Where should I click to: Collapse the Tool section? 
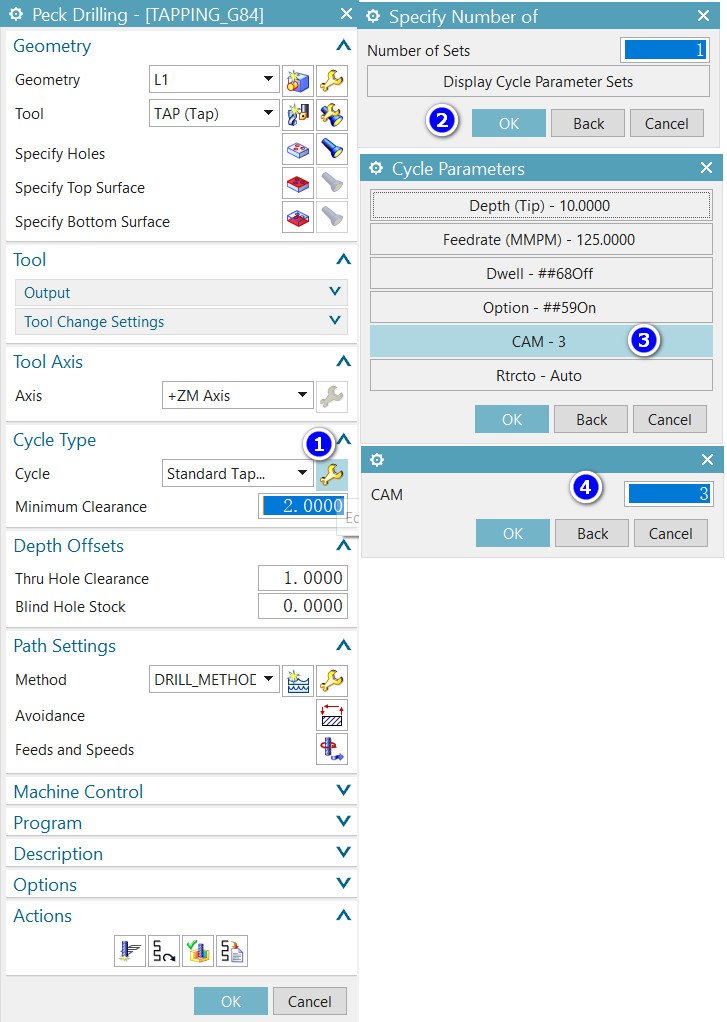tap(343, 259)
